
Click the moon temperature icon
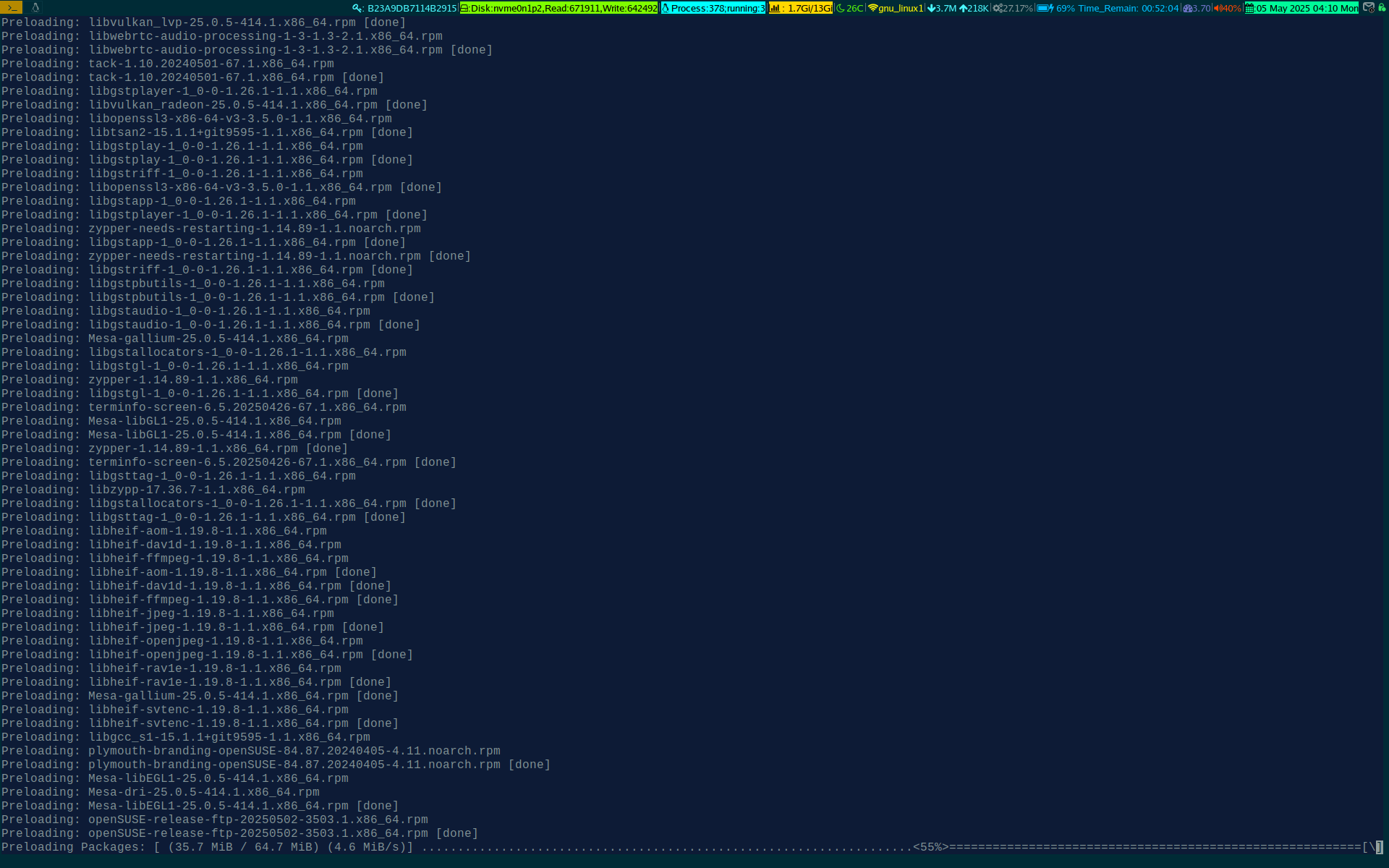point(841,8)
